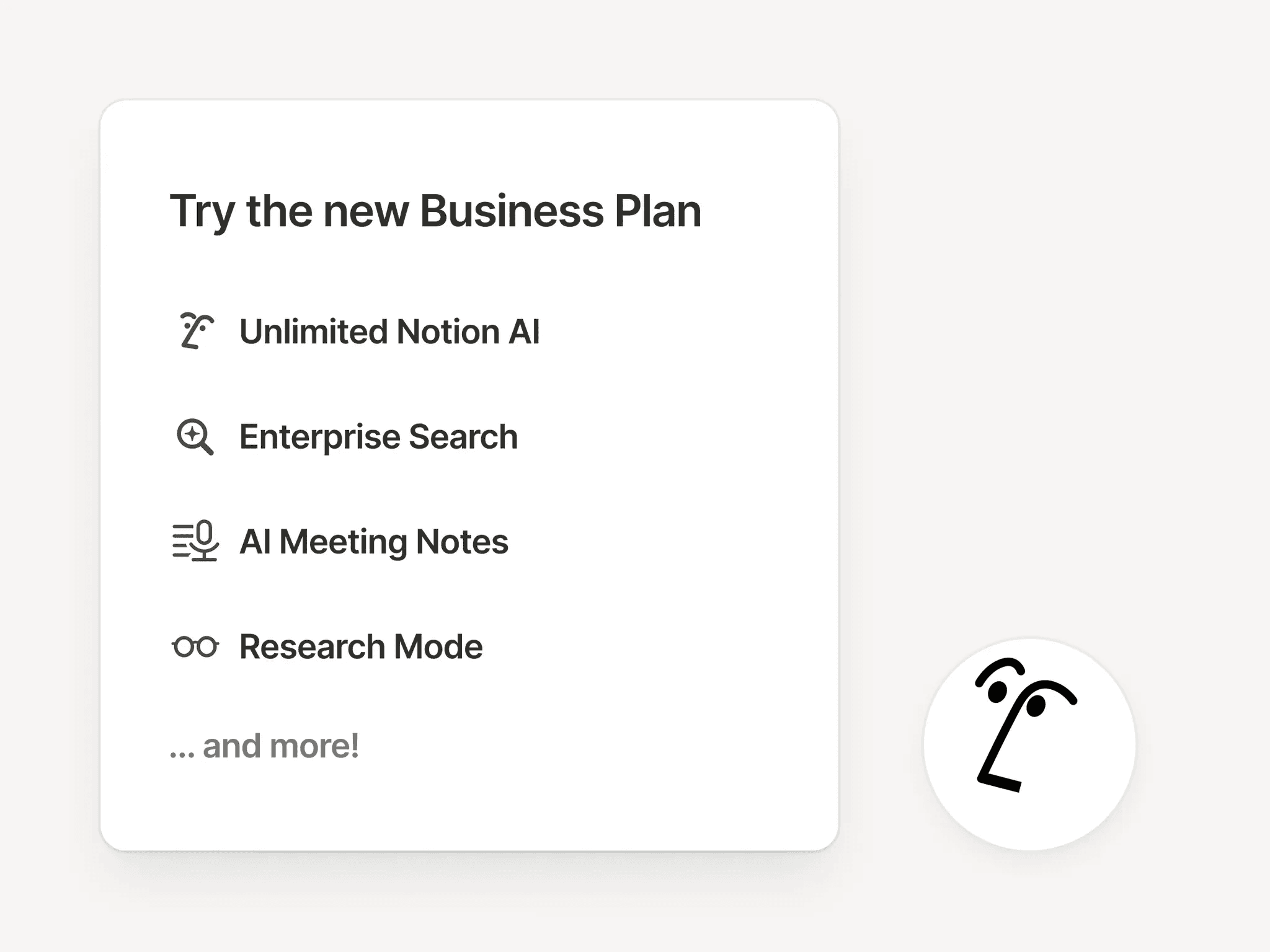This screenshot has width=1270, height=952.
Task: Choose the AI Meeting Notes feature label
Action: pos(373,542)
